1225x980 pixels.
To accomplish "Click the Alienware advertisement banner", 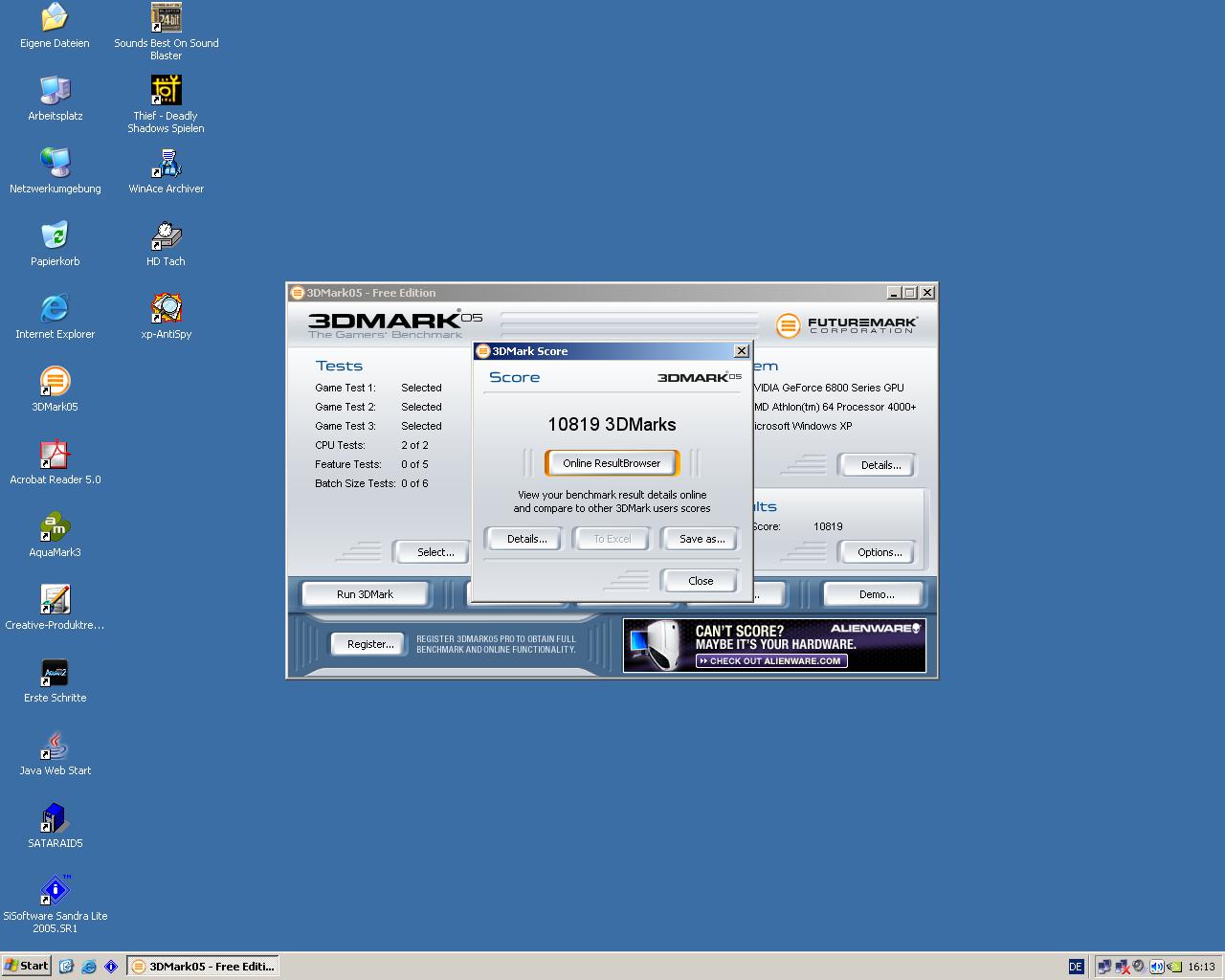I will [x=774, y=645].
